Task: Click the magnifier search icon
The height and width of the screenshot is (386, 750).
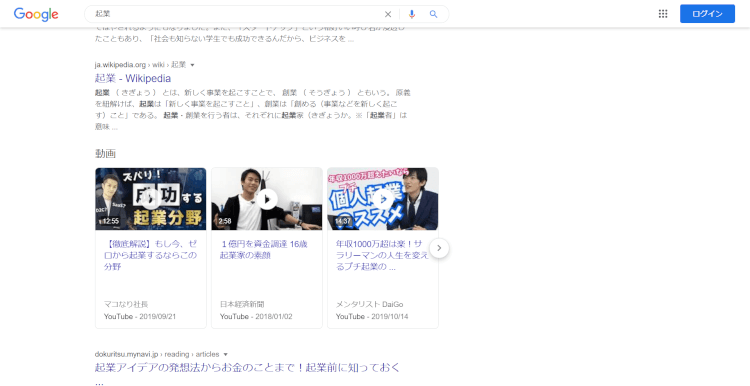Action: tap(433, 14)
